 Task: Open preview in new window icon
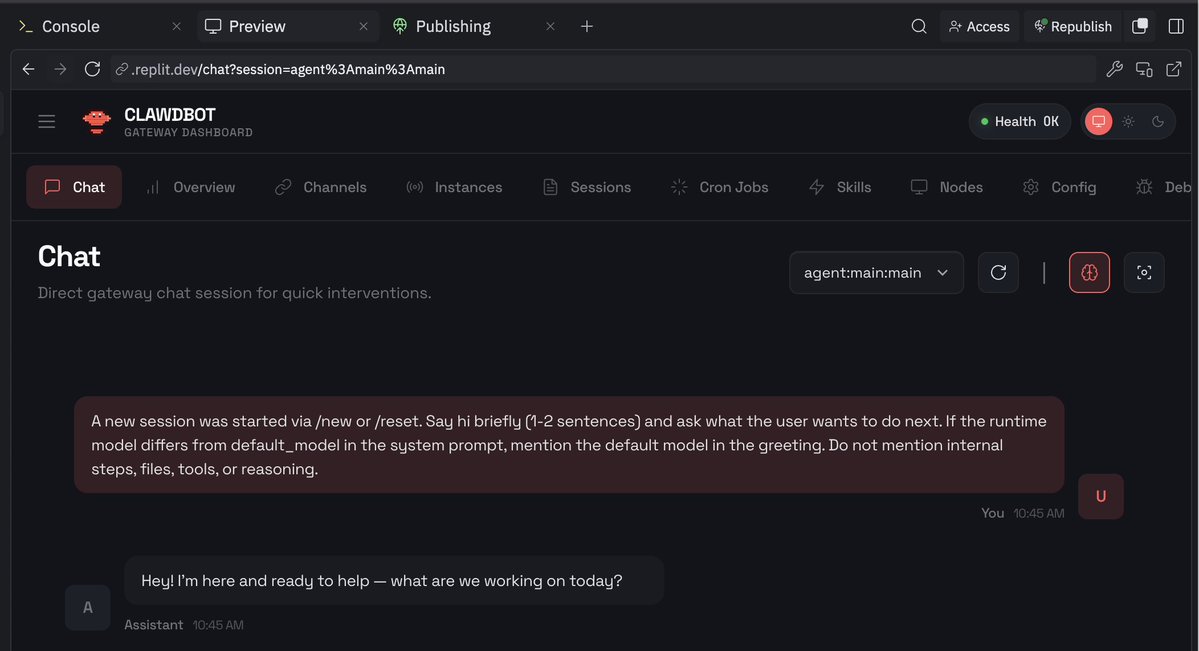pyautogui.click(x=1174, y=69)
